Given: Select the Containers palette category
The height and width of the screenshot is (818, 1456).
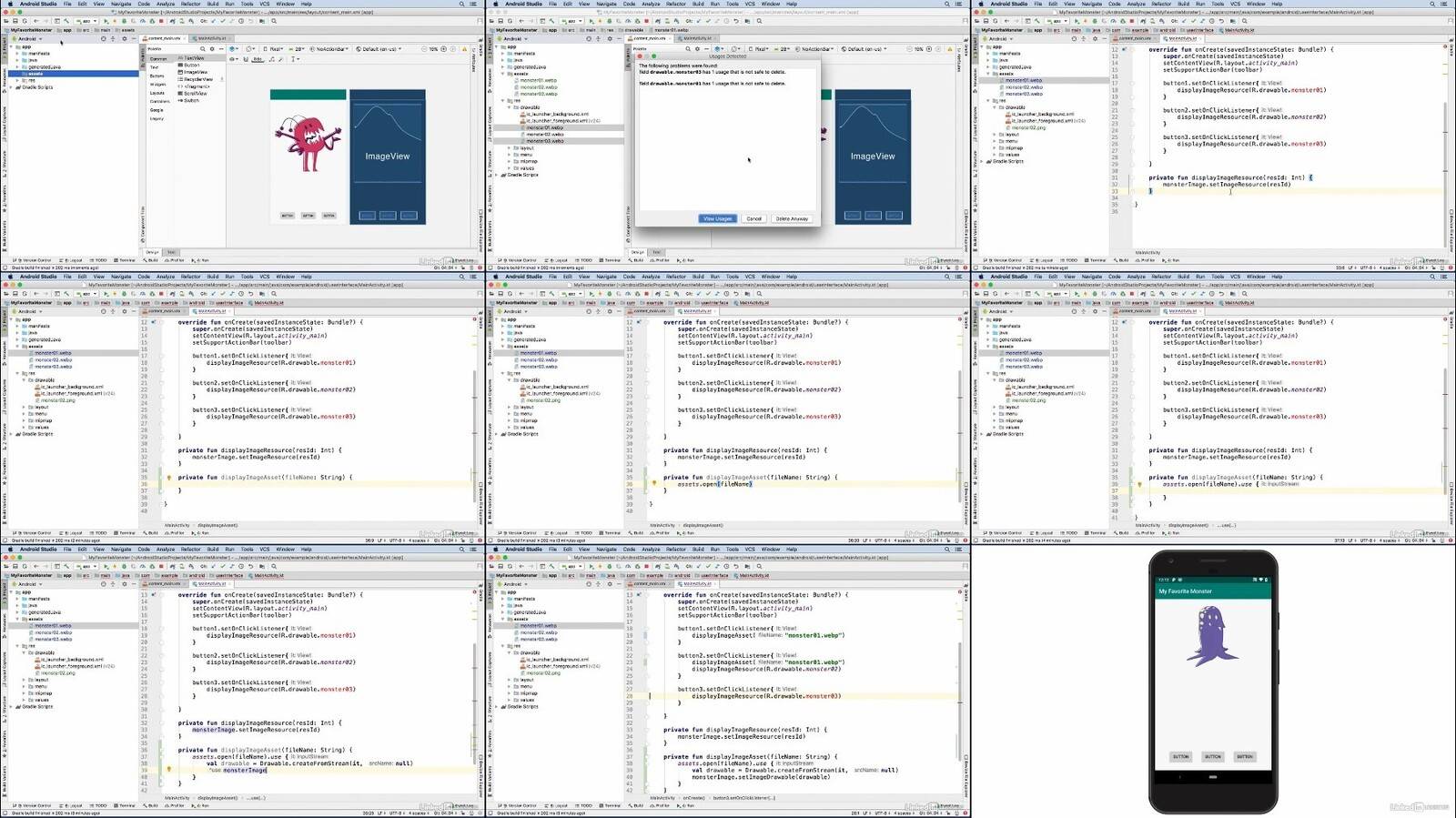Looking at the screenshot, I should click(159, 101).
